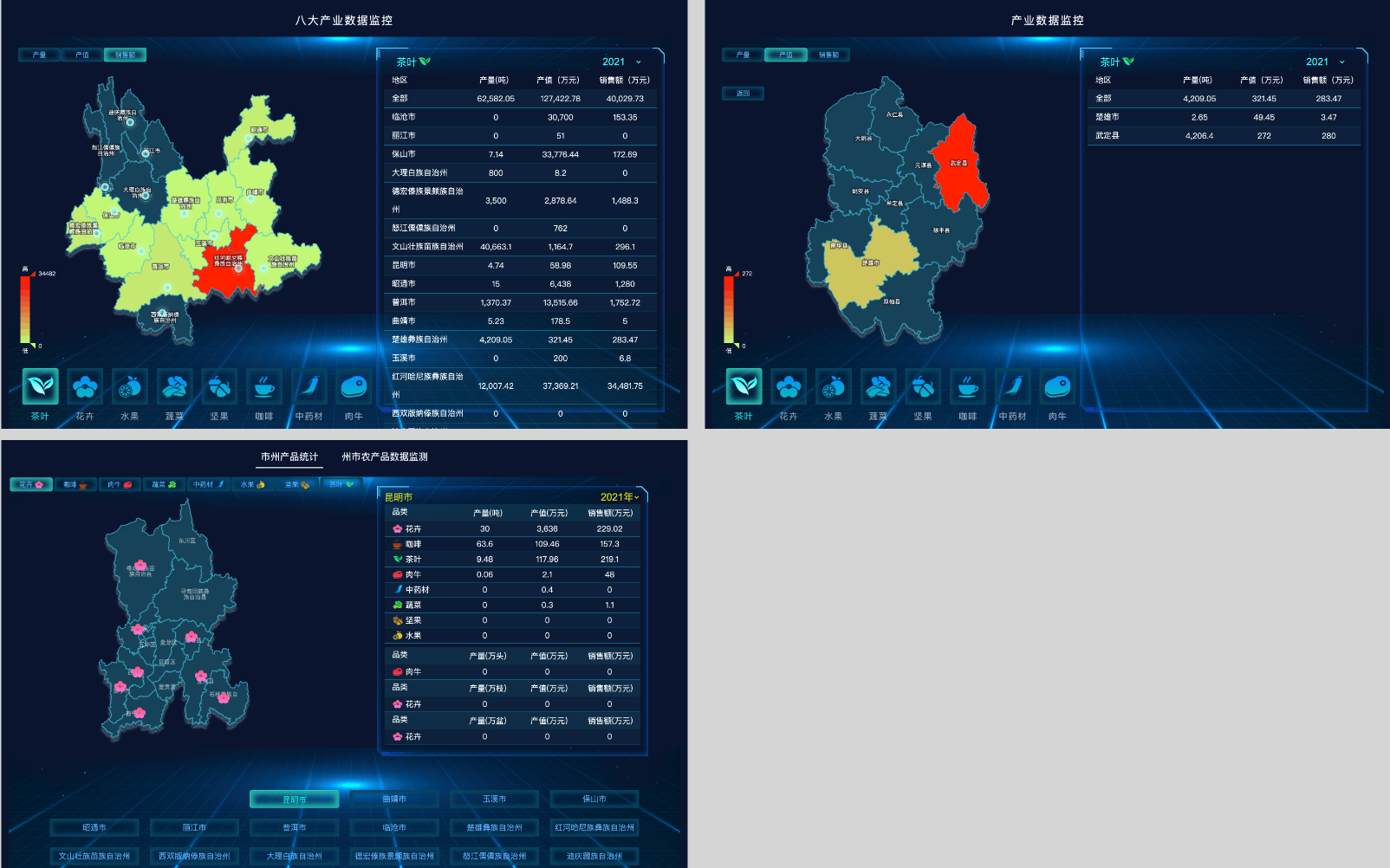Select 水果 category filter in bottom dashboard
The height and width of the screenshot is (868, 1390).
coord(253,484)
